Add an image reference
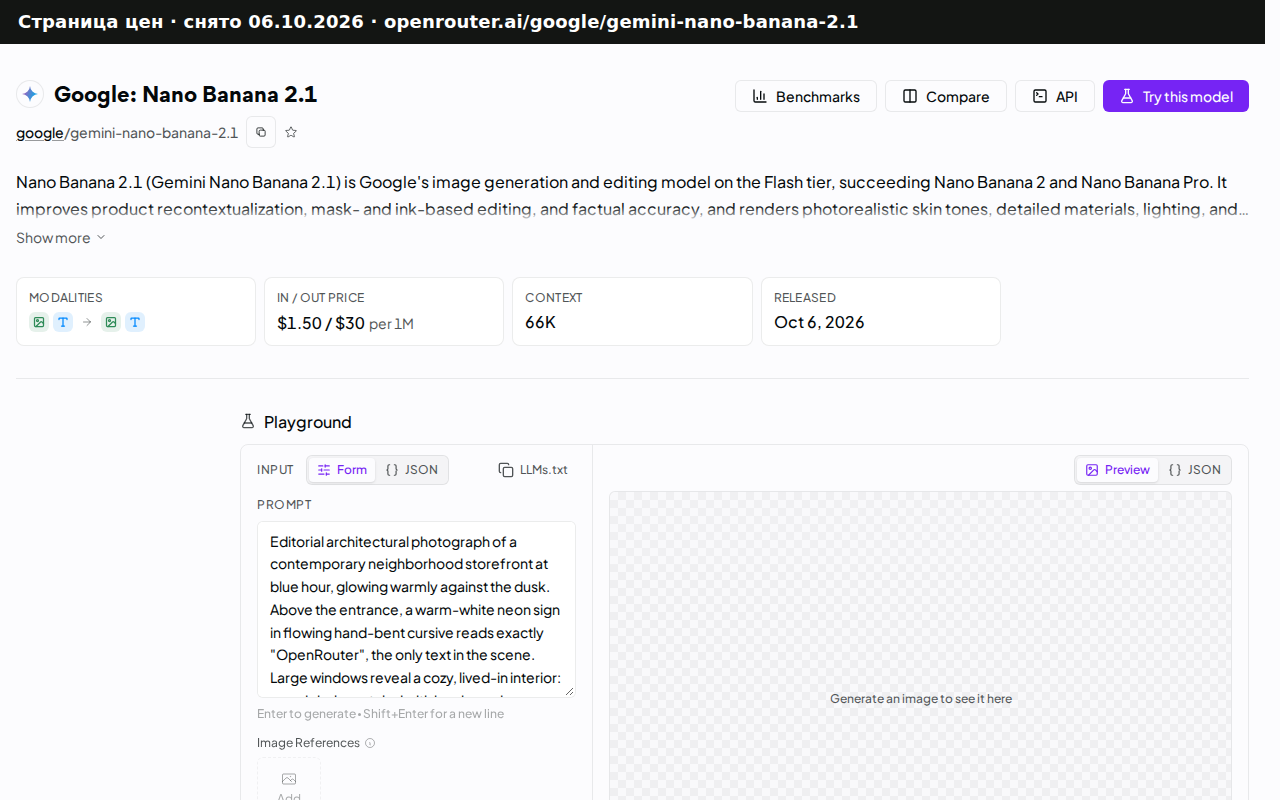 (289, 780)
